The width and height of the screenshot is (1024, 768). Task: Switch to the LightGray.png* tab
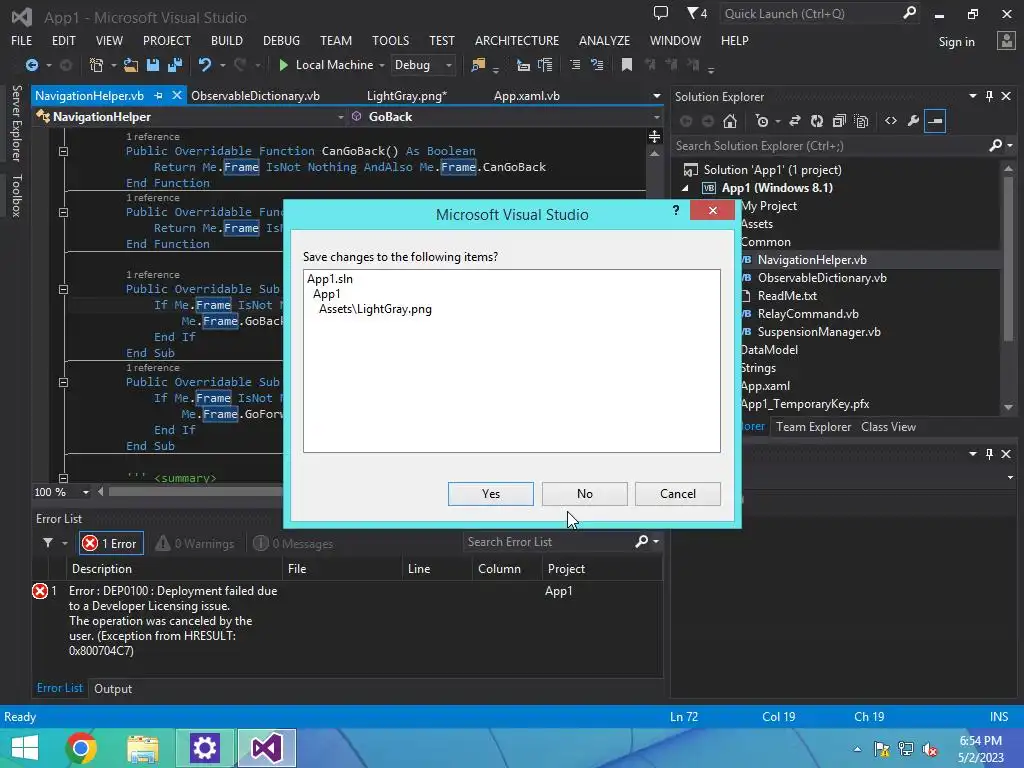tap(407, 95)
